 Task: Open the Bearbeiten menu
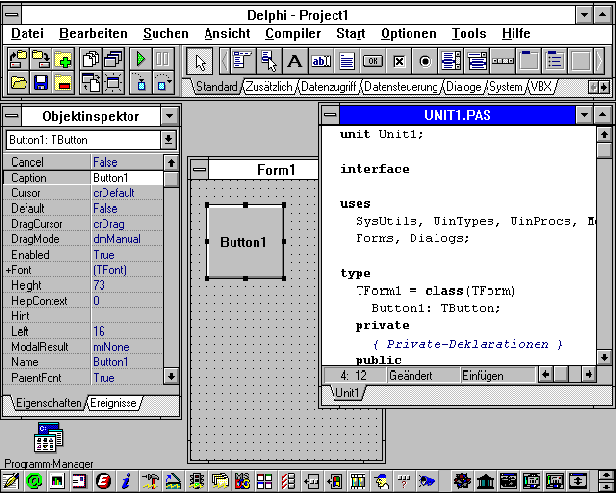coord(93,33)
